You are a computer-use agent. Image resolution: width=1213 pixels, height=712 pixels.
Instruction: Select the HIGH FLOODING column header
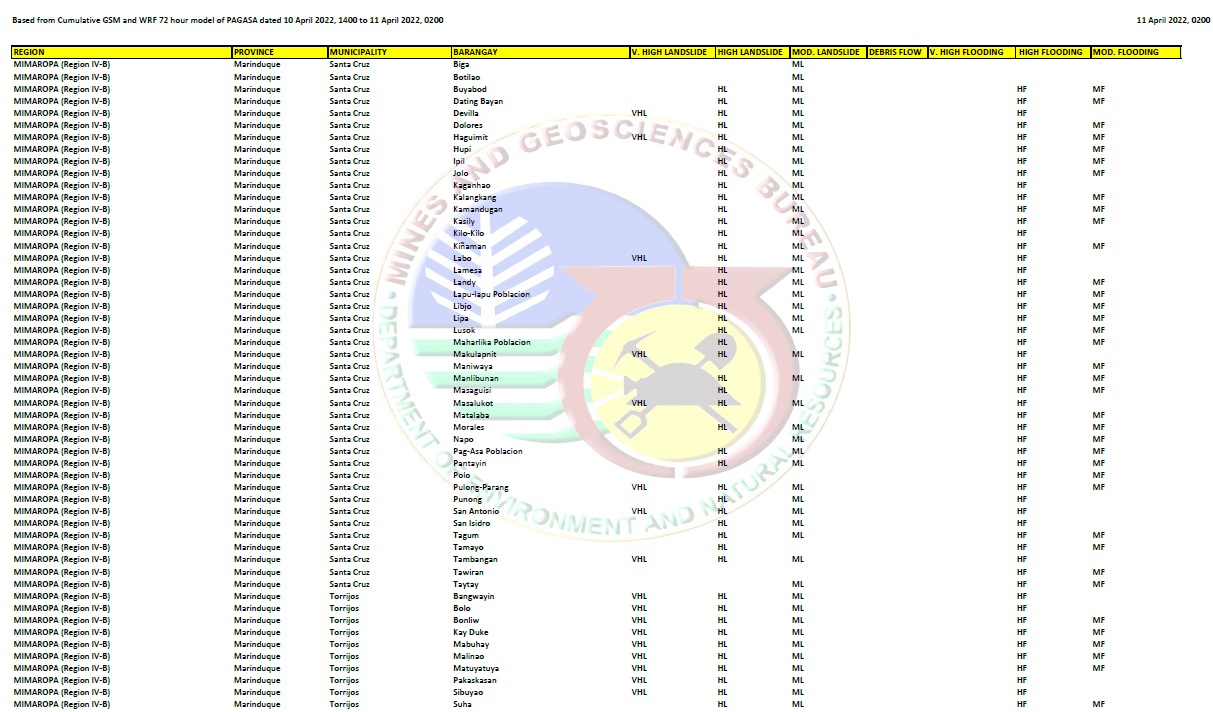tap(1052, 52)
